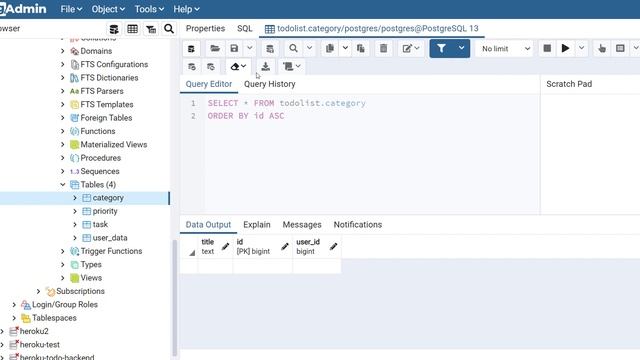This screenshot has height=360, width=640.
Task: Click the query tool connection icon
Action: (x=191, y=49)
